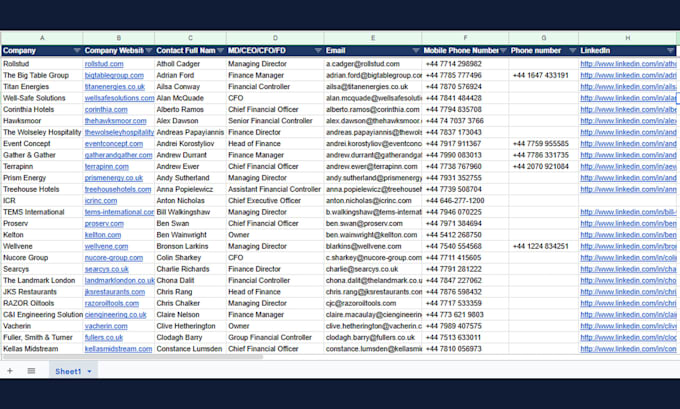This screenshot has height=409, width=680.
Task: Select the Senior Financial Controller cell
Action: tap(275, 121)
